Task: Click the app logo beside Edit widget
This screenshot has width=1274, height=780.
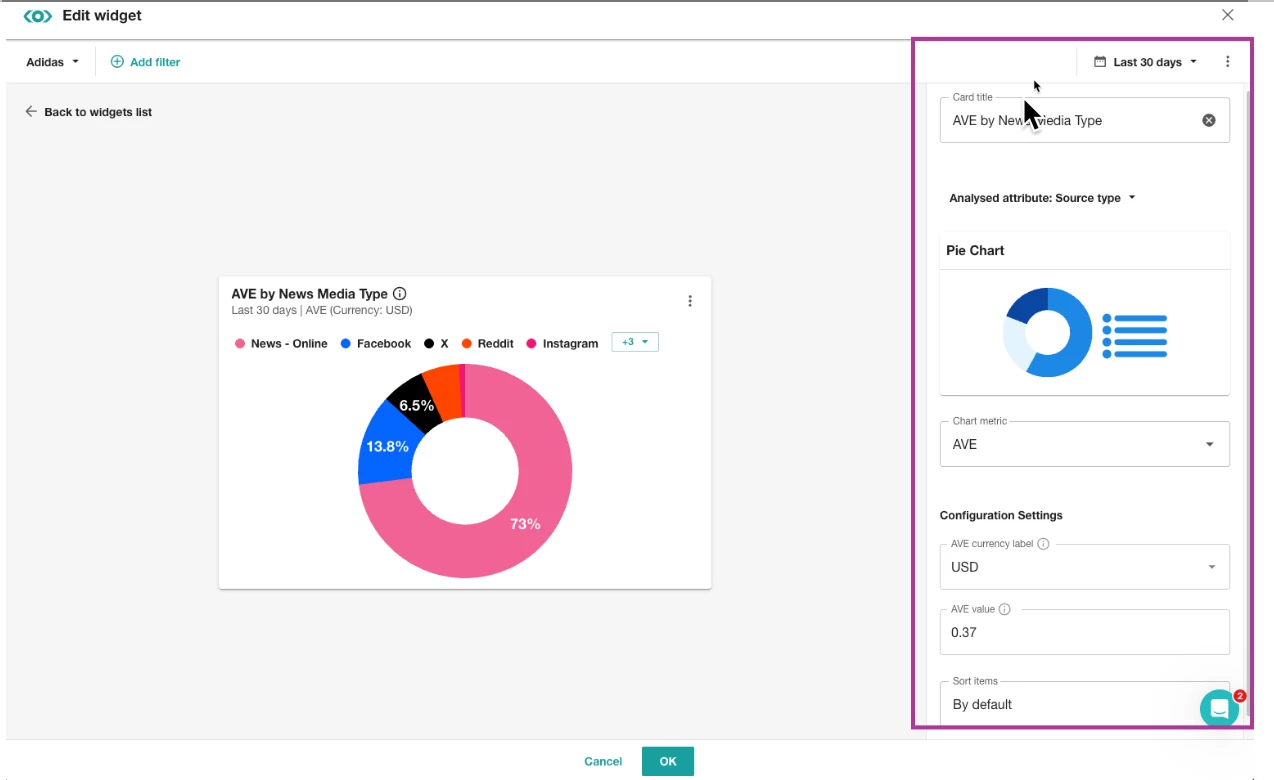Action: 38,16
